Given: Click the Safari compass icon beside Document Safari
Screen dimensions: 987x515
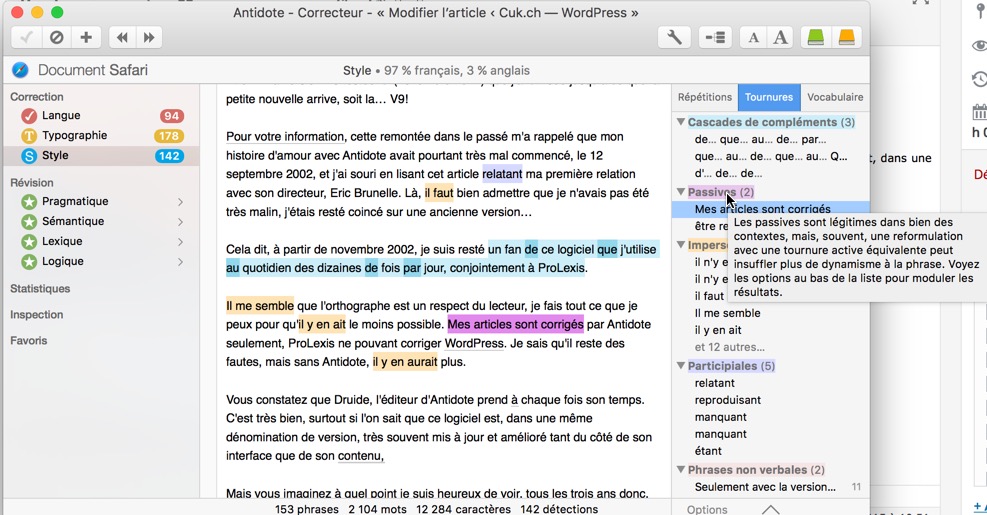Looking at the screenshot, I should click(x=20, y=70).
